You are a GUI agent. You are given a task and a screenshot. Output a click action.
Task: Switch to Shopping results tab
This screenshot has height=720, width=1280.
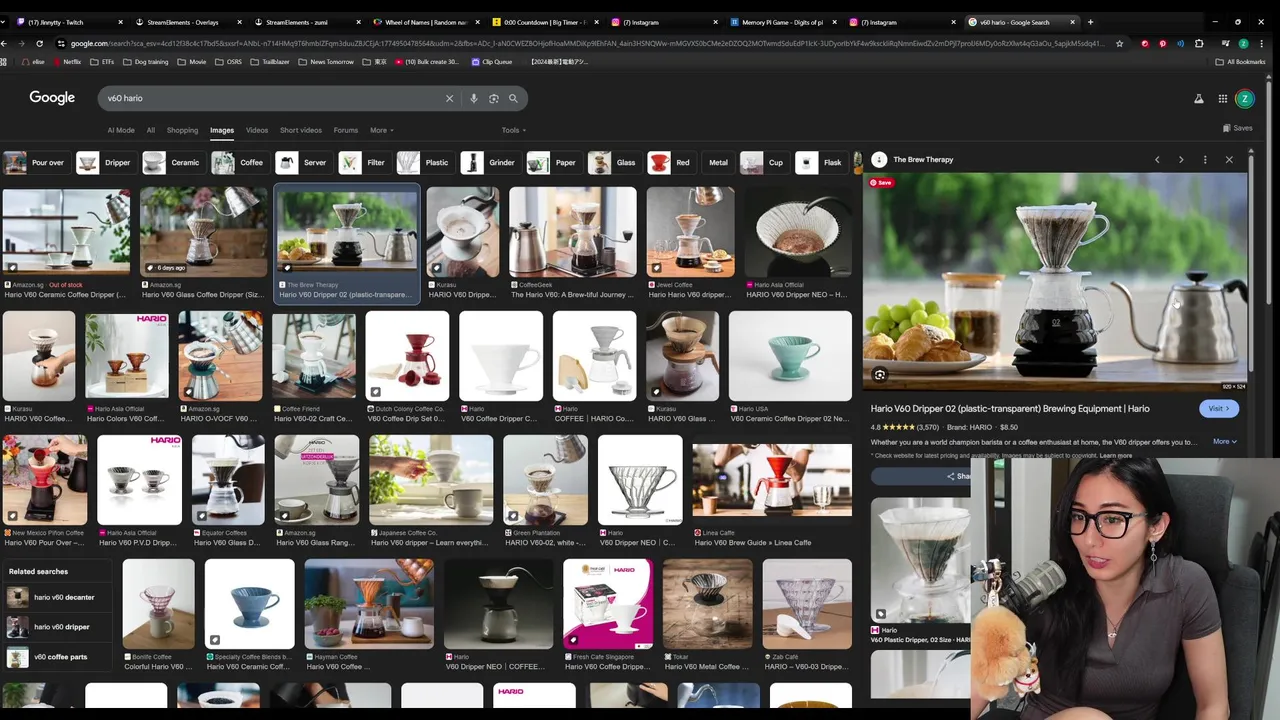(182, 130)
